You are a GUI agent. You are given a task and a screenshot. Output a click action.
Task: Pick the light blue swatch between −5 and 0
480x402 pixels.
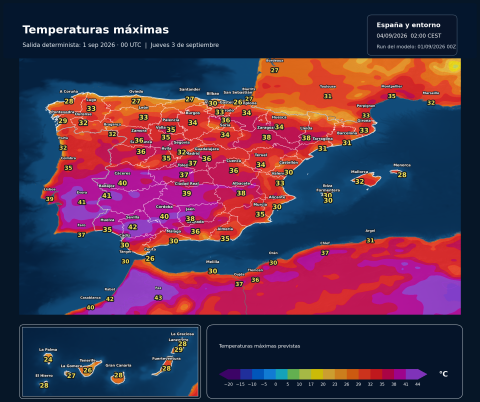coord(270,374)
